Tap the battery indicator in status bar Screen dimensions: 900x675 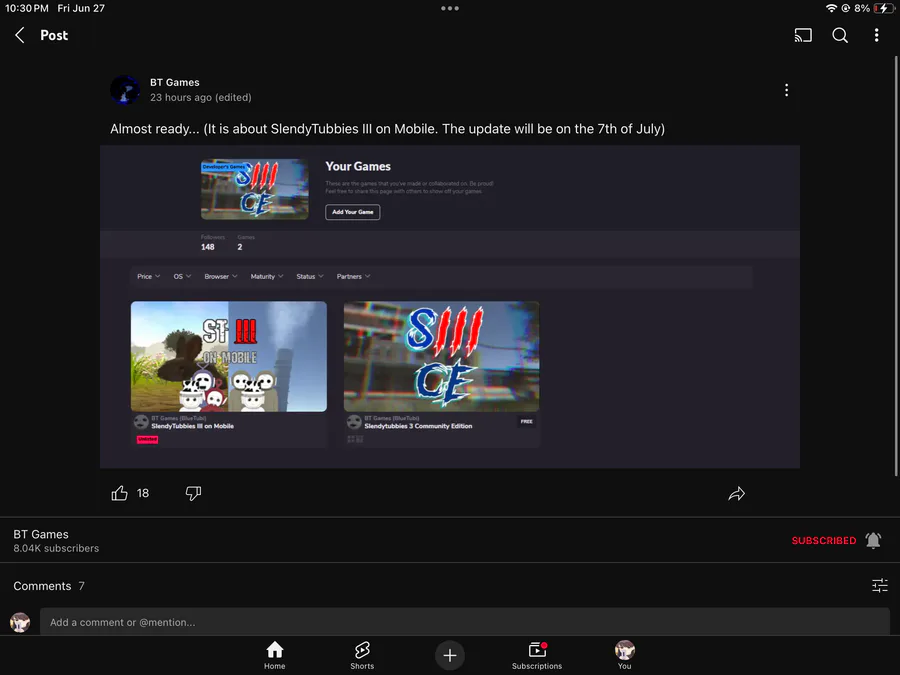point(884,9)
